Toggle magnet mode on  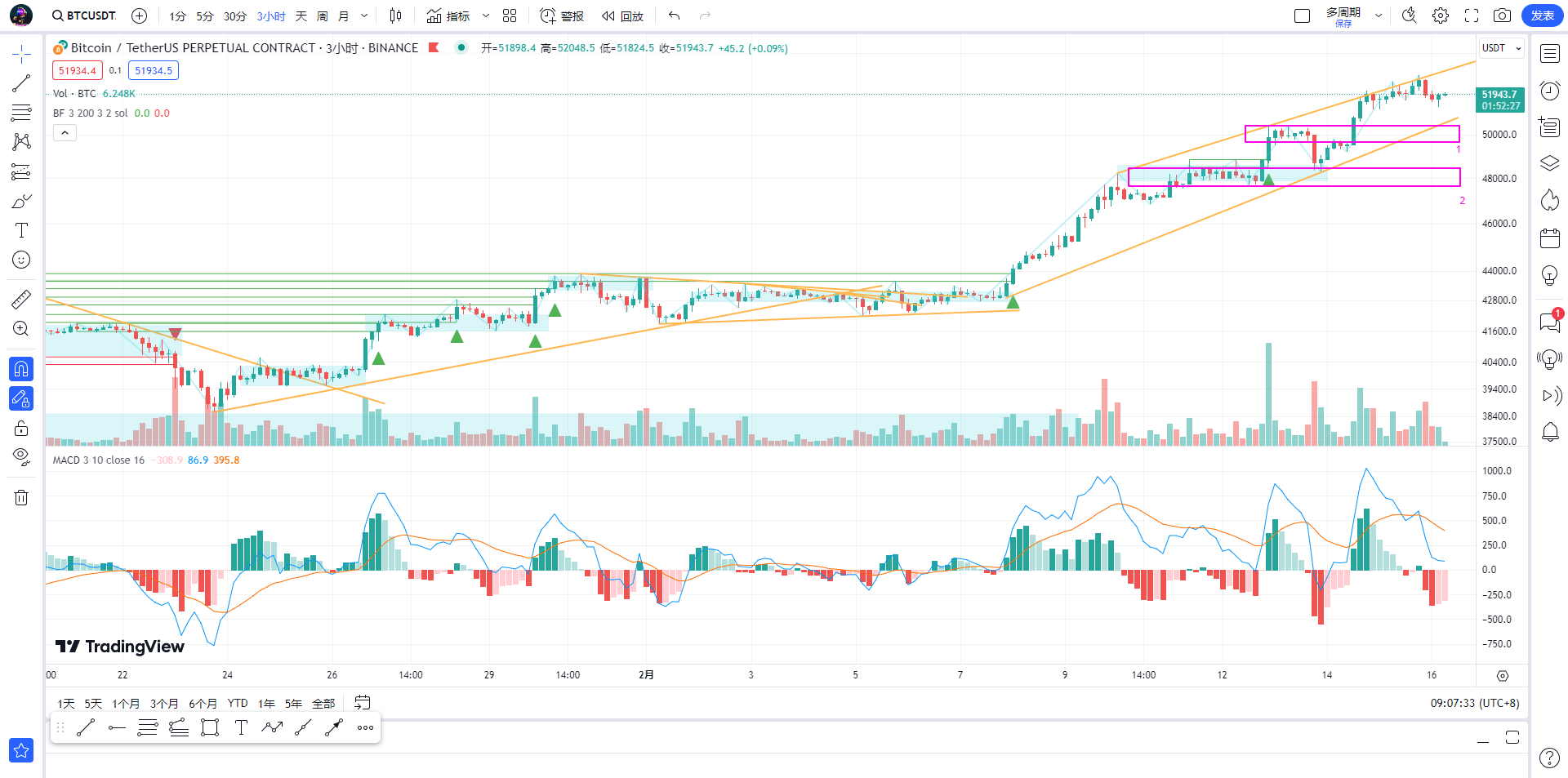(21, 369)
